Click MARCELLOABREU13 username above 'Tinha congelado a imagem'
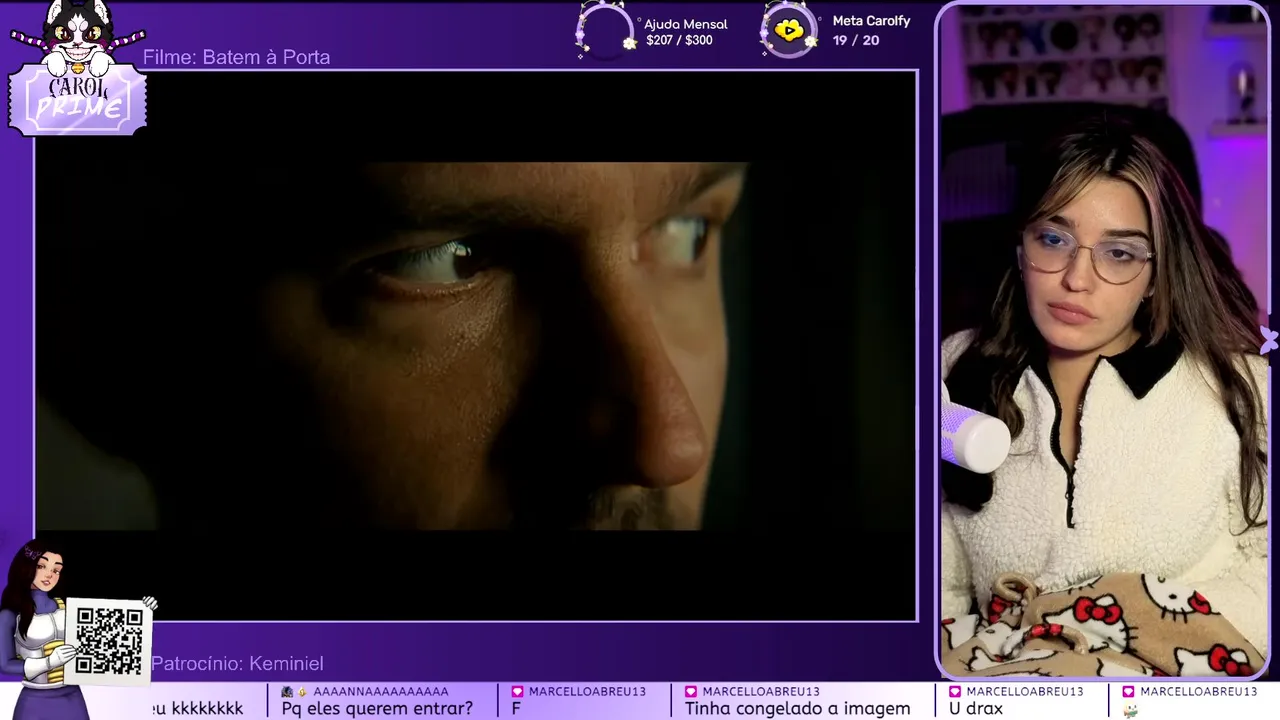Screen dimensions: 1280x720 coord(761,692)
